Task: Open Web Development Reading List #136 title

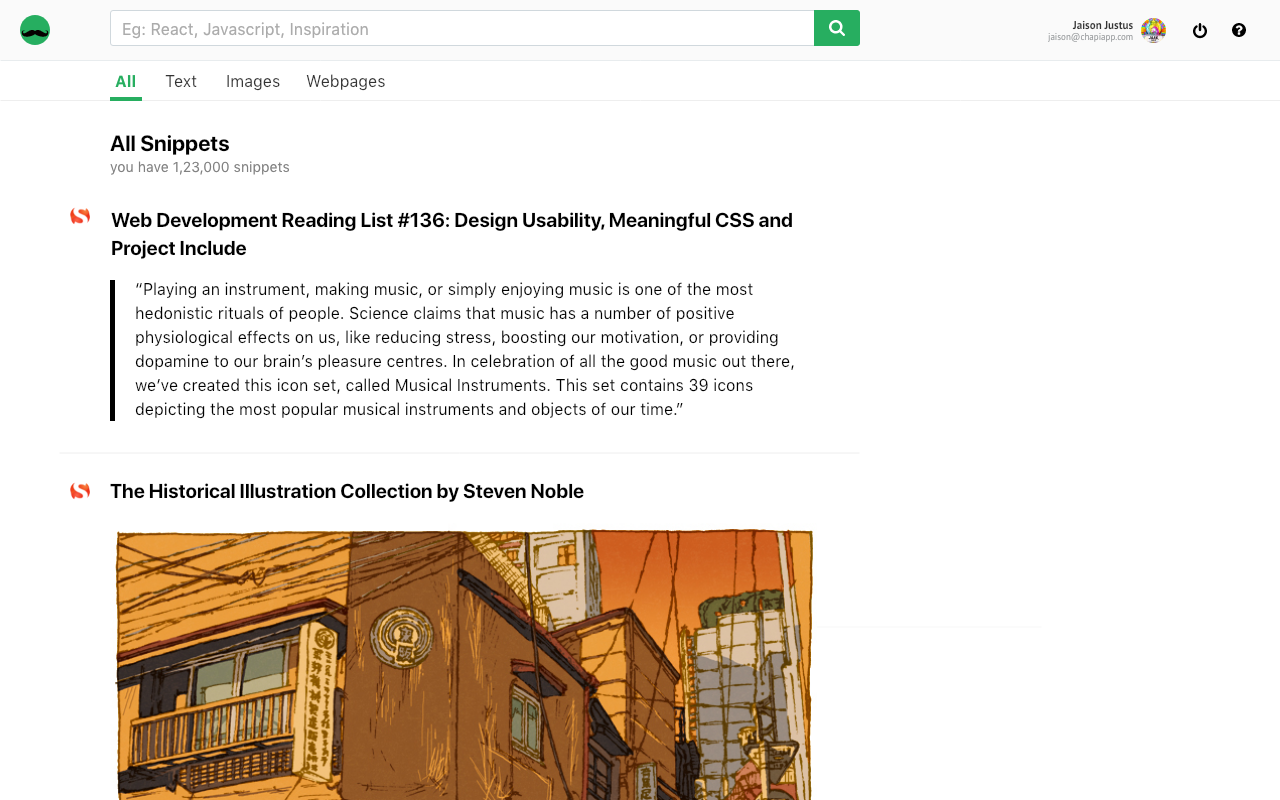Action: [452, 234]
